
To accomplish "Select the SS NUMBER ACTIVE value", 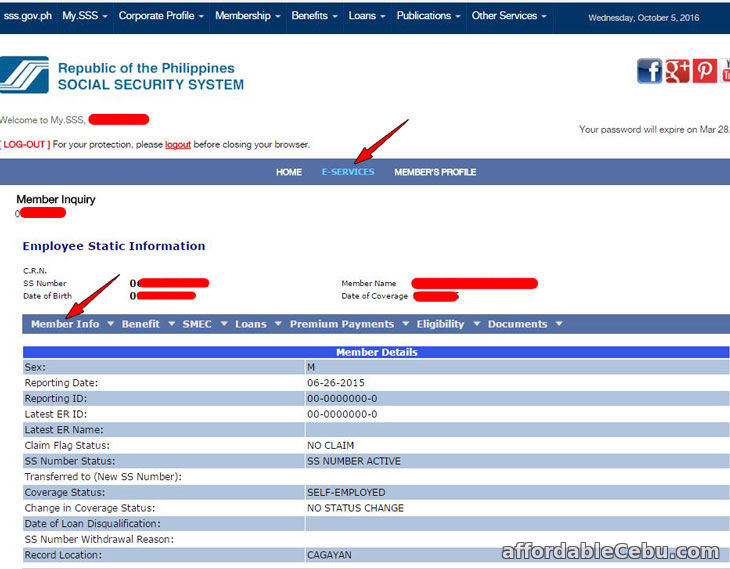I will point(354,461).
